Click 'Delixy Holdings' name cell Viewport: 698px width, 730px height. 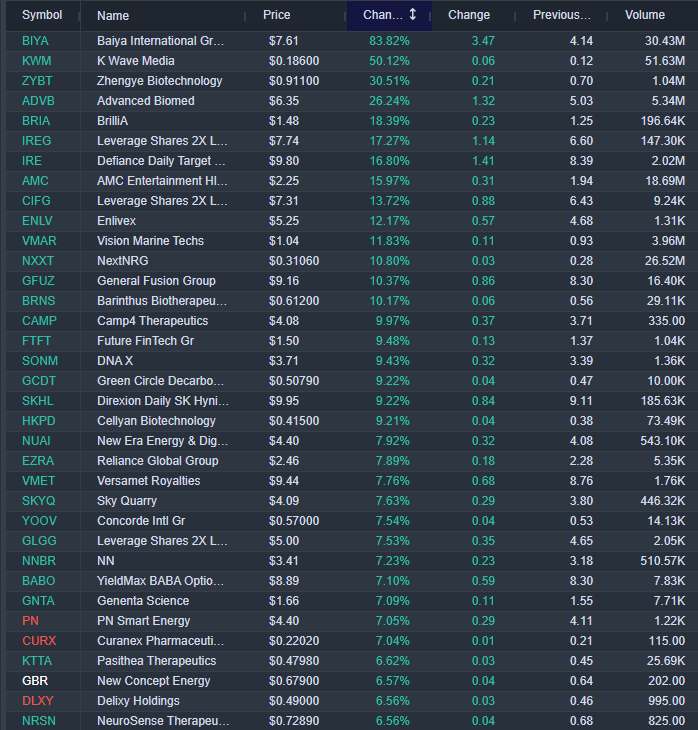(x=138, y=702)
